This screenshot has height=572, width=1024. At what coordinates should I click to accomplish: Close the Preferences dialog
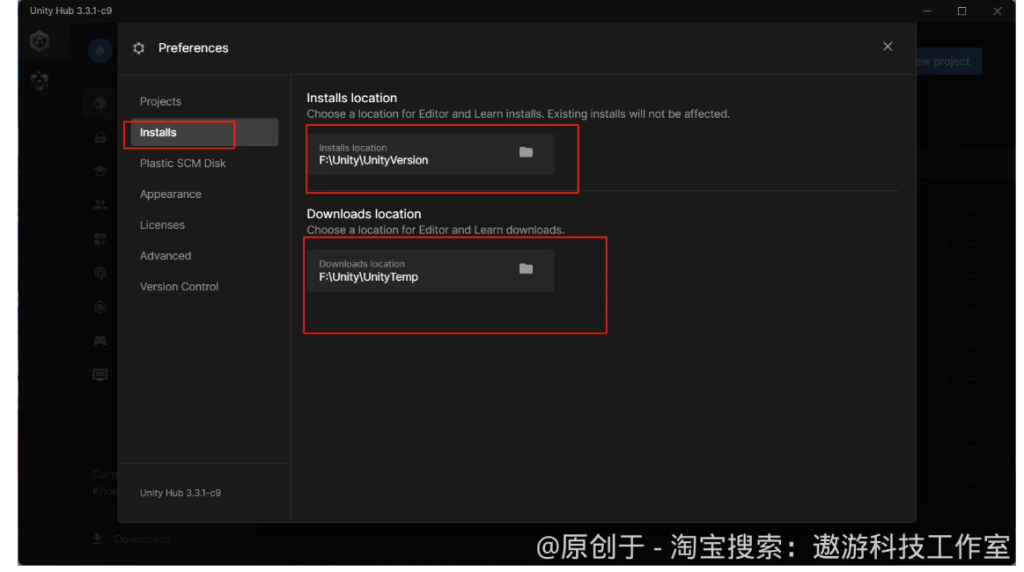coord(888,46)
